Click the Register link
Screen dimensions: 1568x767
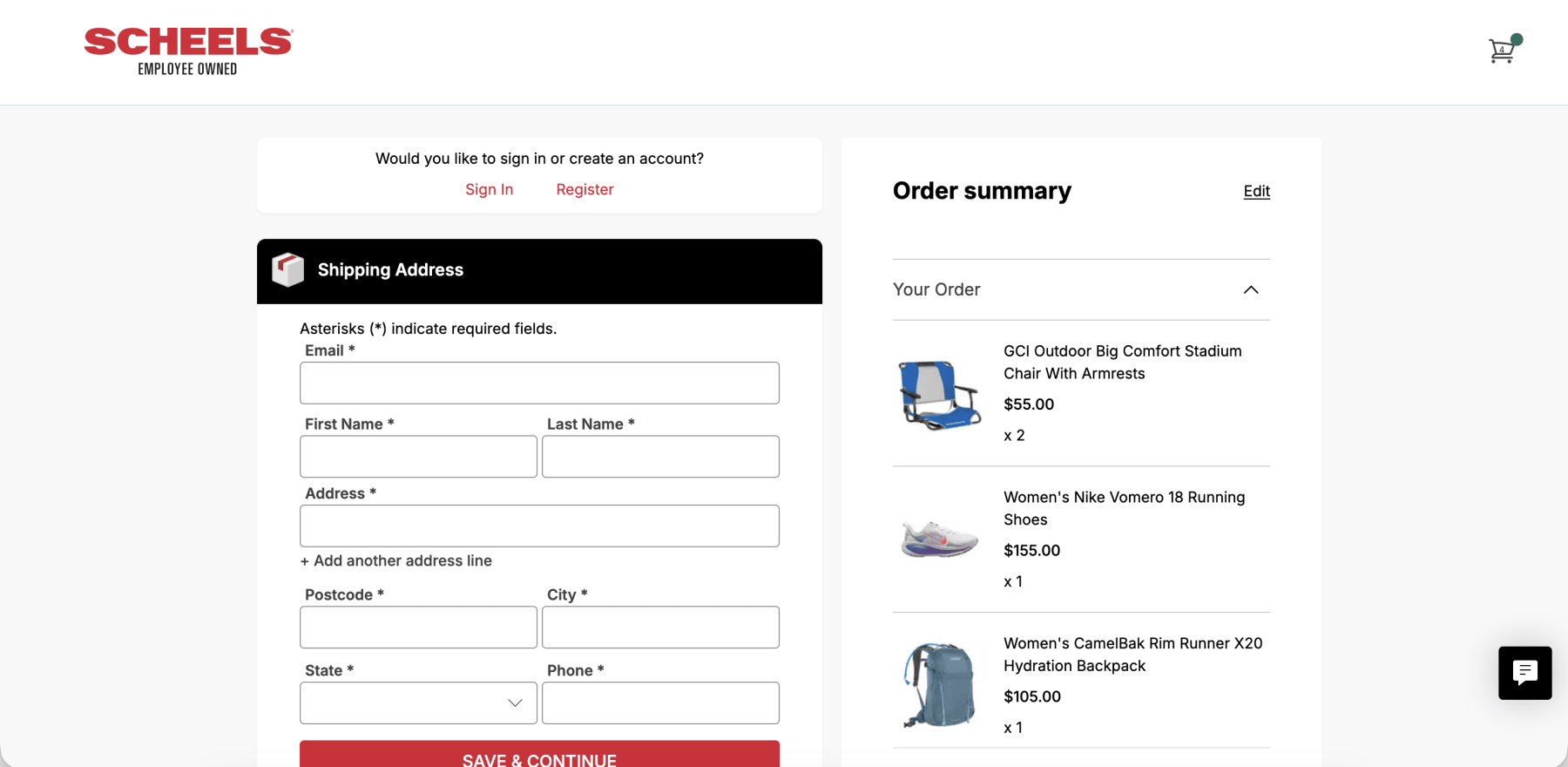point(585,189)
